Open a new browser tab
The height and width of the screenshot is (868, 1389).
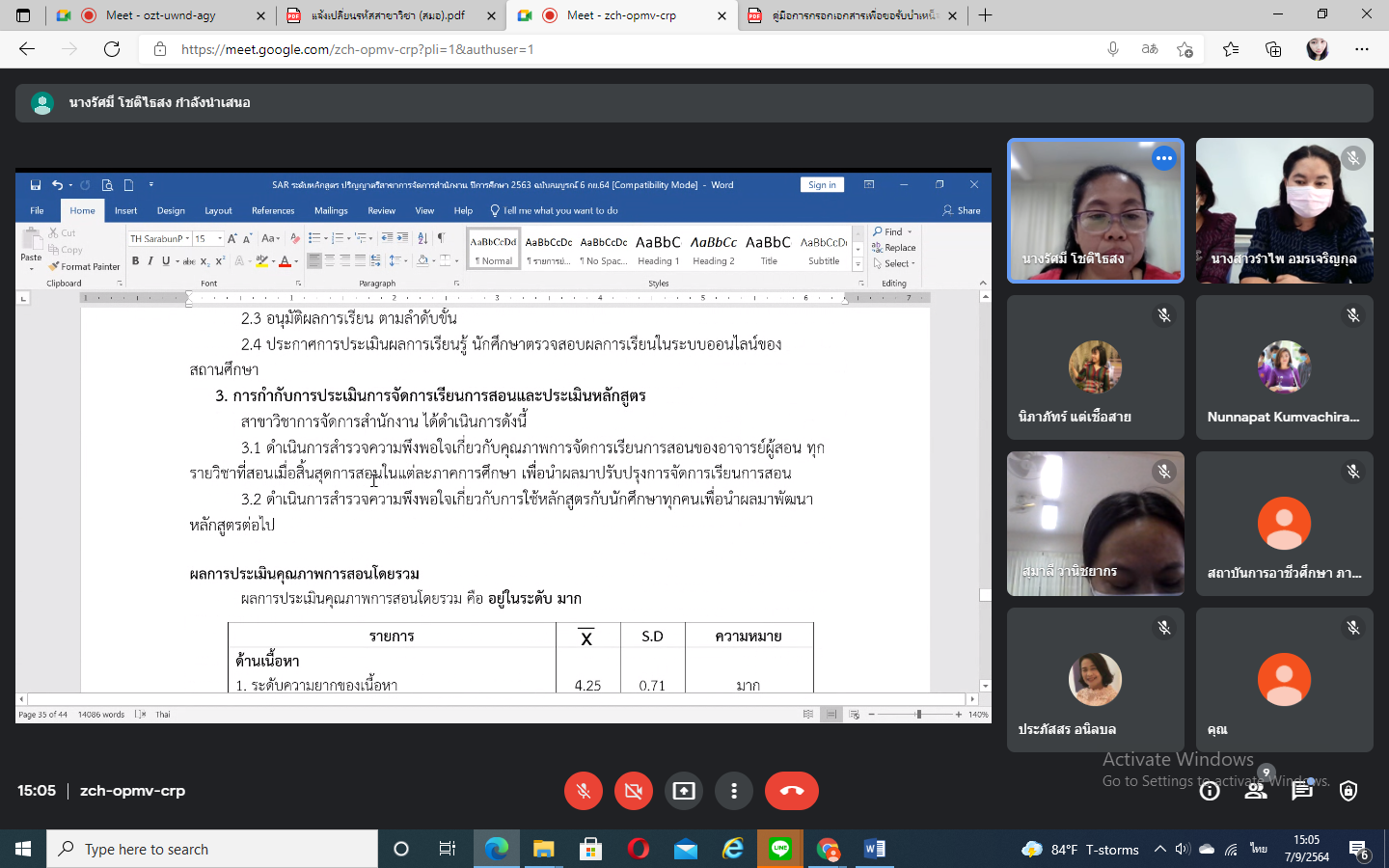pos(985,15)
